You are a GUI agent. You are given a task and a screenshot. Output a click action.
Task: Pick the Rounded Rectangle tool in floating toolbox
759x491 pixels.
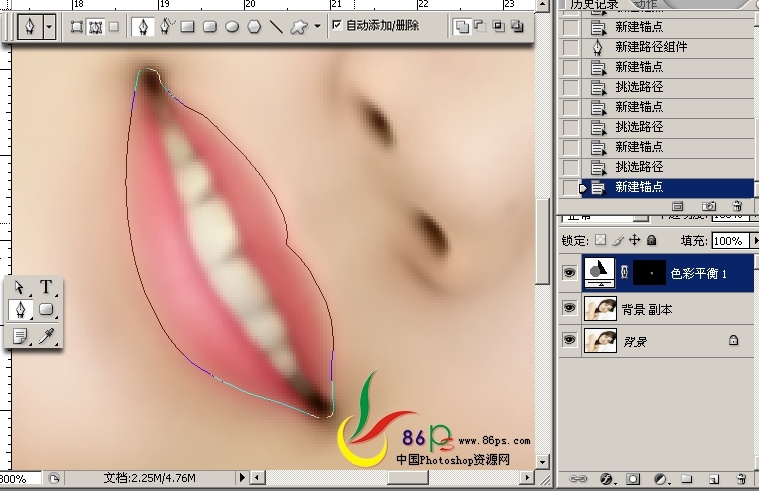pos(46,309)
